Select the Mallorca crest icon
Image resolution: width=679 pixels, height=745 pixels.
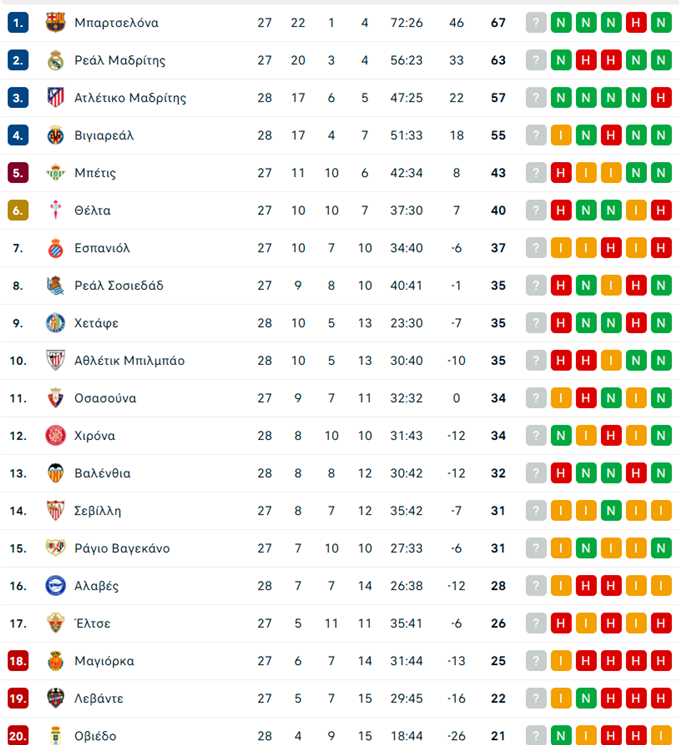coord(55,661)
